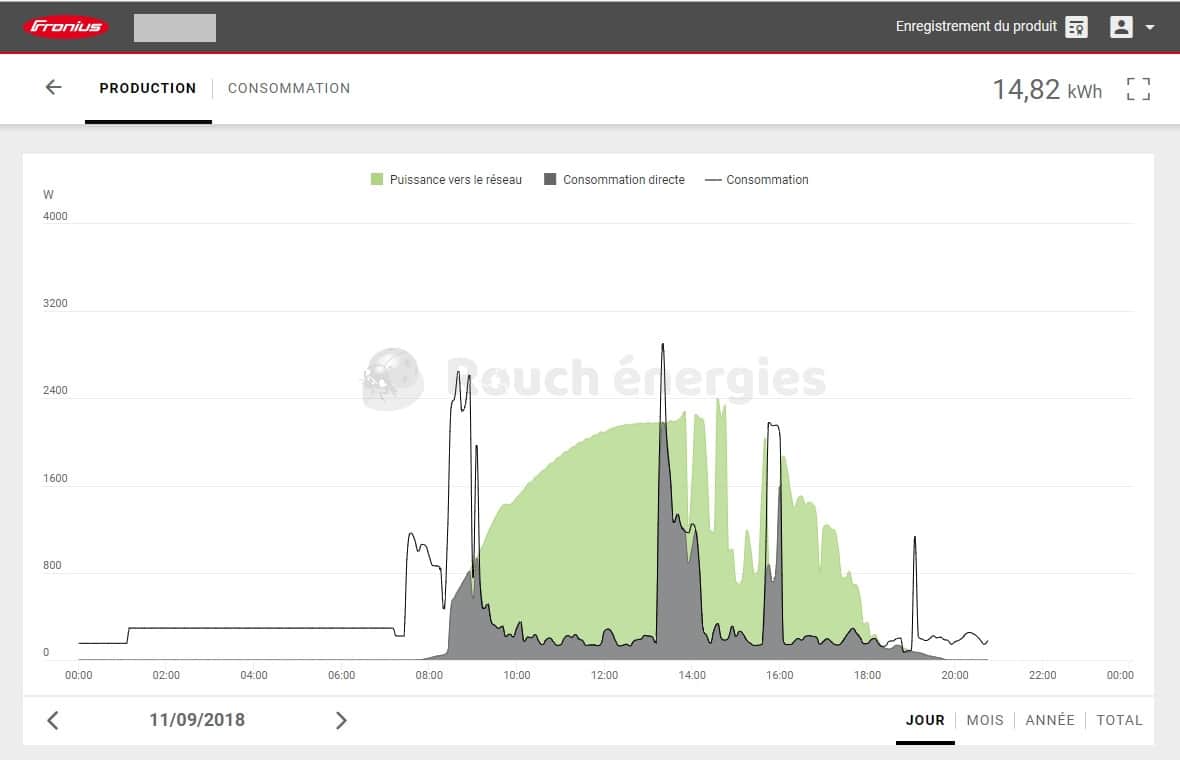Toggle Consommation directe legend entry
1180x760 pixels.
[623, 180]
